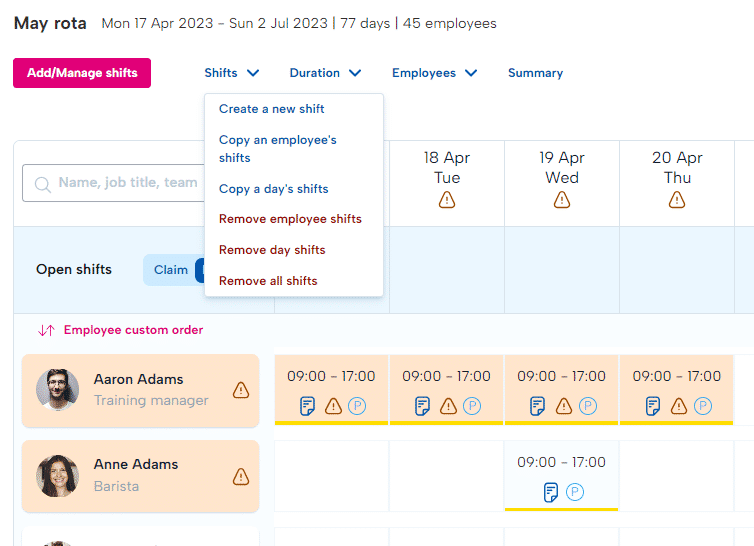Expand the Employees dropdown
The height and width of the screenshot is (546, 754).
(434, 73)
